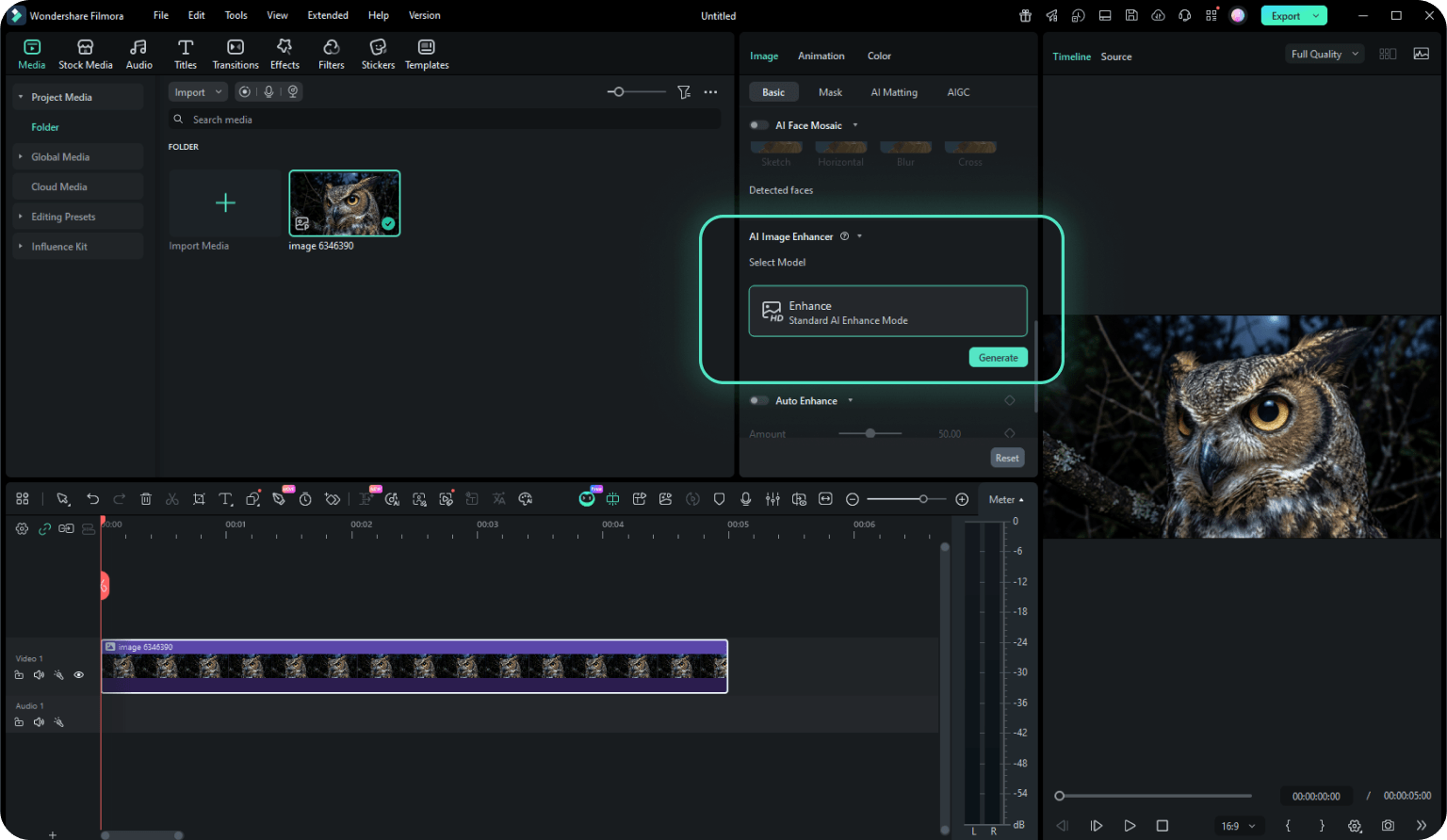Expand the Global Media tree item
1447x840 pixels.
point(21,157)
